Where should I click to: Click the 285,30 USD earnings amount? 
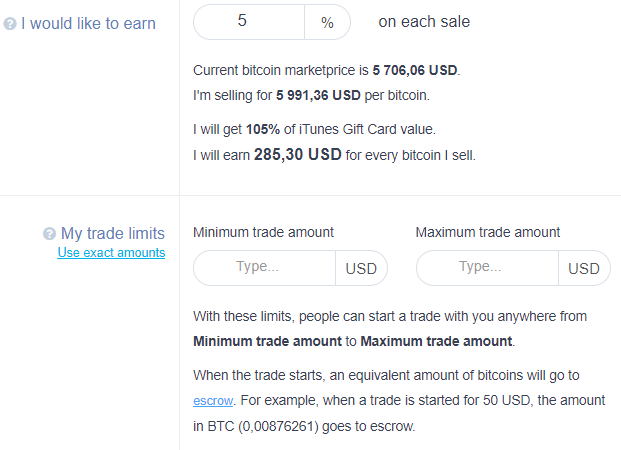coord(297,155)
